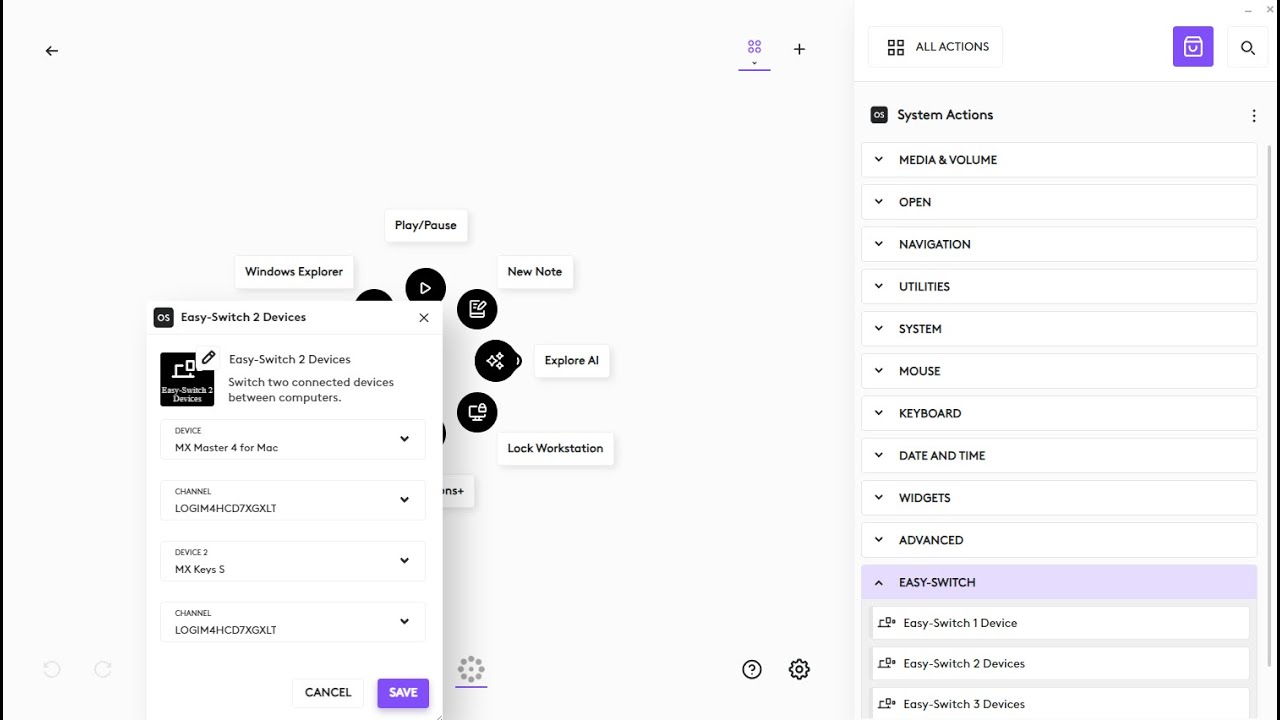
Task: Open the actions ring layout icon
Action: (x=754, y=47)
